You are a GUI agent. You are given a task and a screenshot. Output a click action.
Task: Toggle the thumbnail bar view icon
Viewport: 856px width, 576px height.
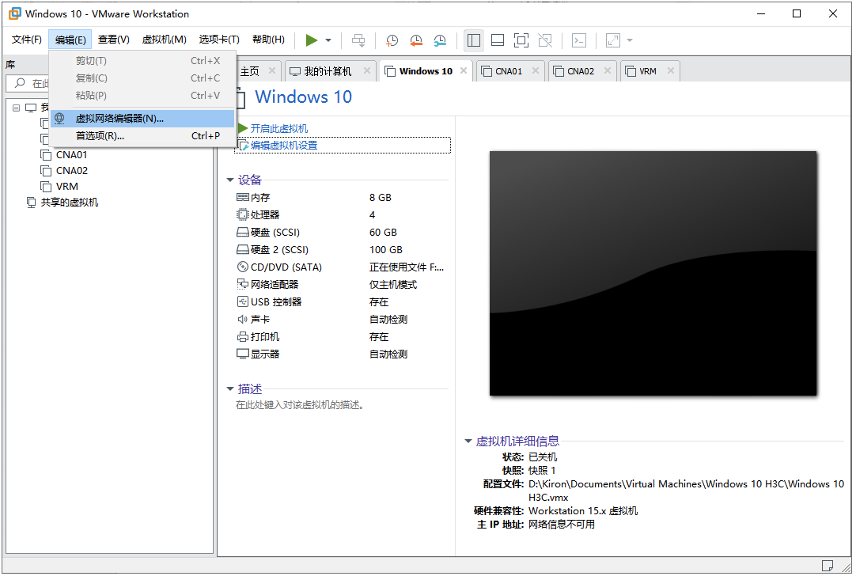pos(497,40)
